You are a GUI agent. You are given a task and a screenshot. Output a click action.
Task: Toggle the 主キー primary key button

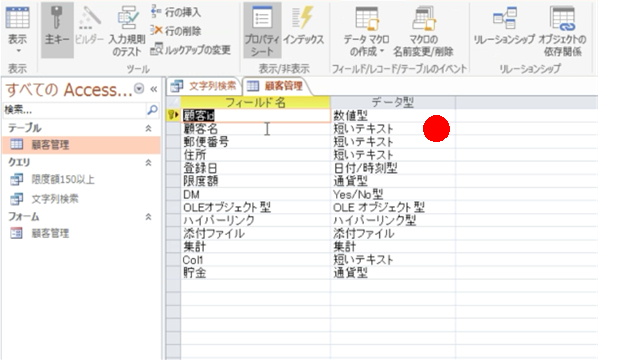point(57,30)
